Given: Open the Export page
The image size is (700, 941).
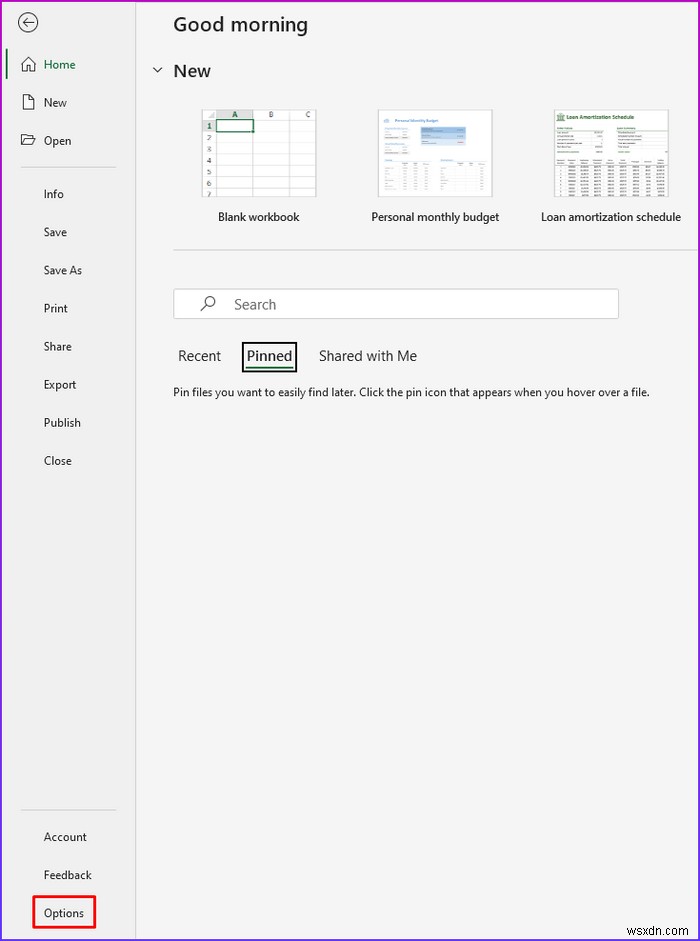Looking at the screenshot, I should tap(60, 385).
